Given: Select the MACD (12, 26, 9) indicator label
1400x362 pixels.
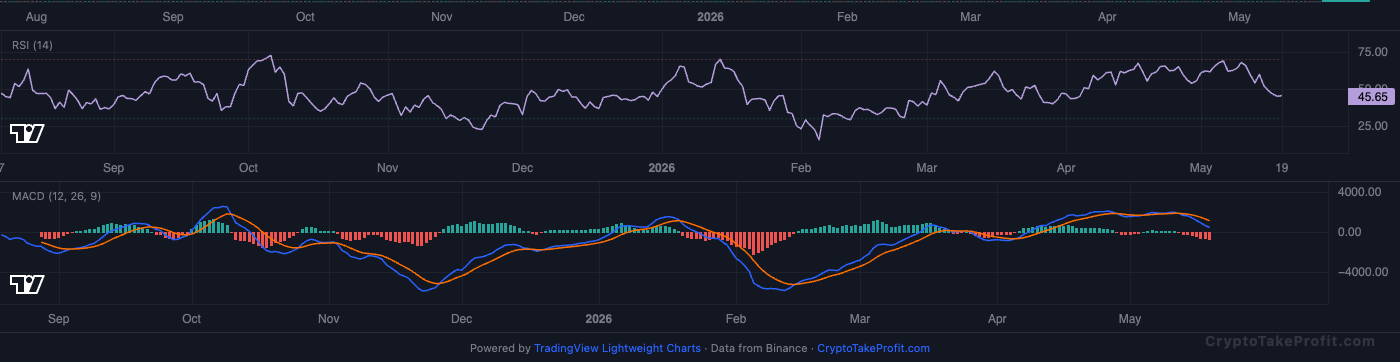Looking at the screenshot, I should (55, 197).
